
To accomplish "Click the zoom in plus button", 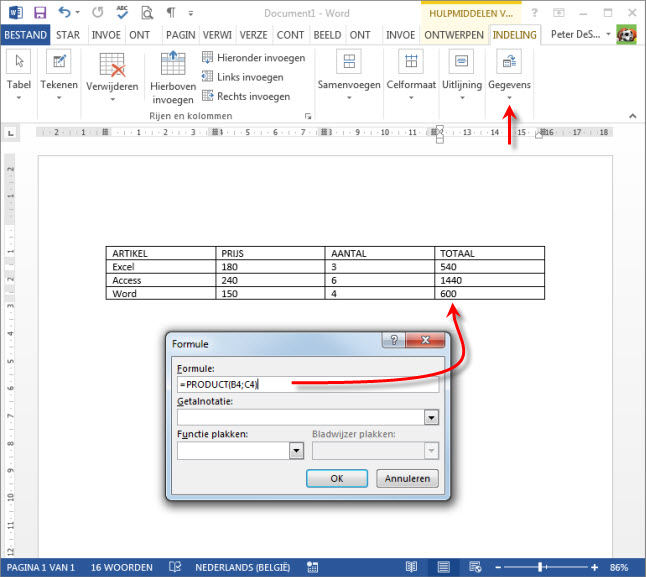I will tap(594, 568).
